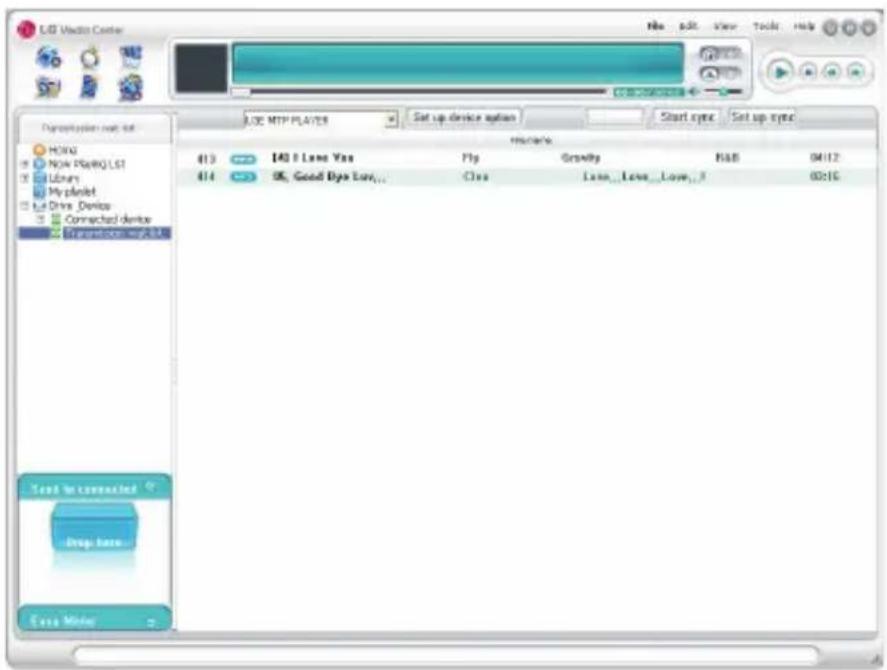Go to the previous track
Viewport: 887px width, 670px height.
point(832,72)
